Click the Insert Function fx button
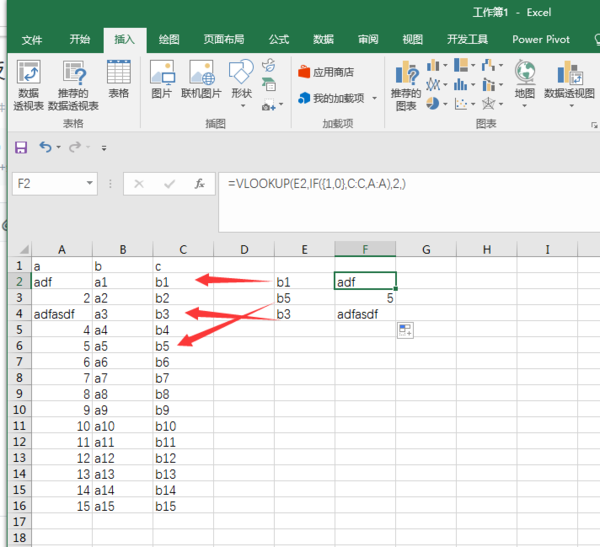 (199, 184)
